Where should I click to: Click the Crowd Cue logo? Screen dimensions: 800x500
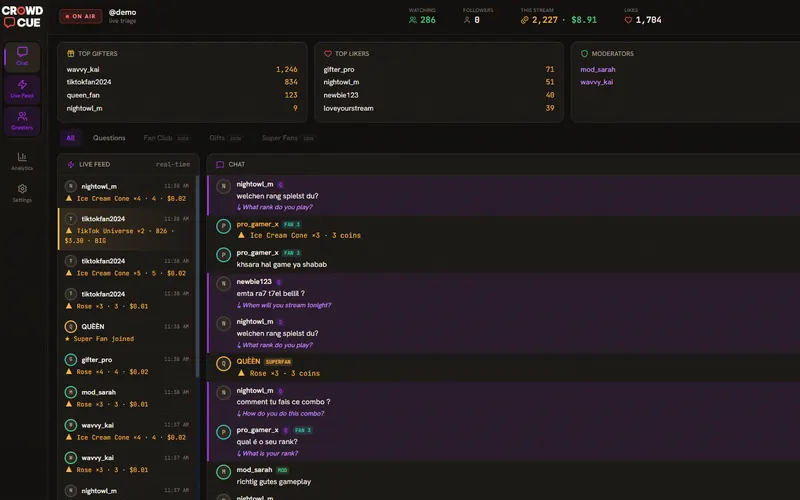(22, 17)
